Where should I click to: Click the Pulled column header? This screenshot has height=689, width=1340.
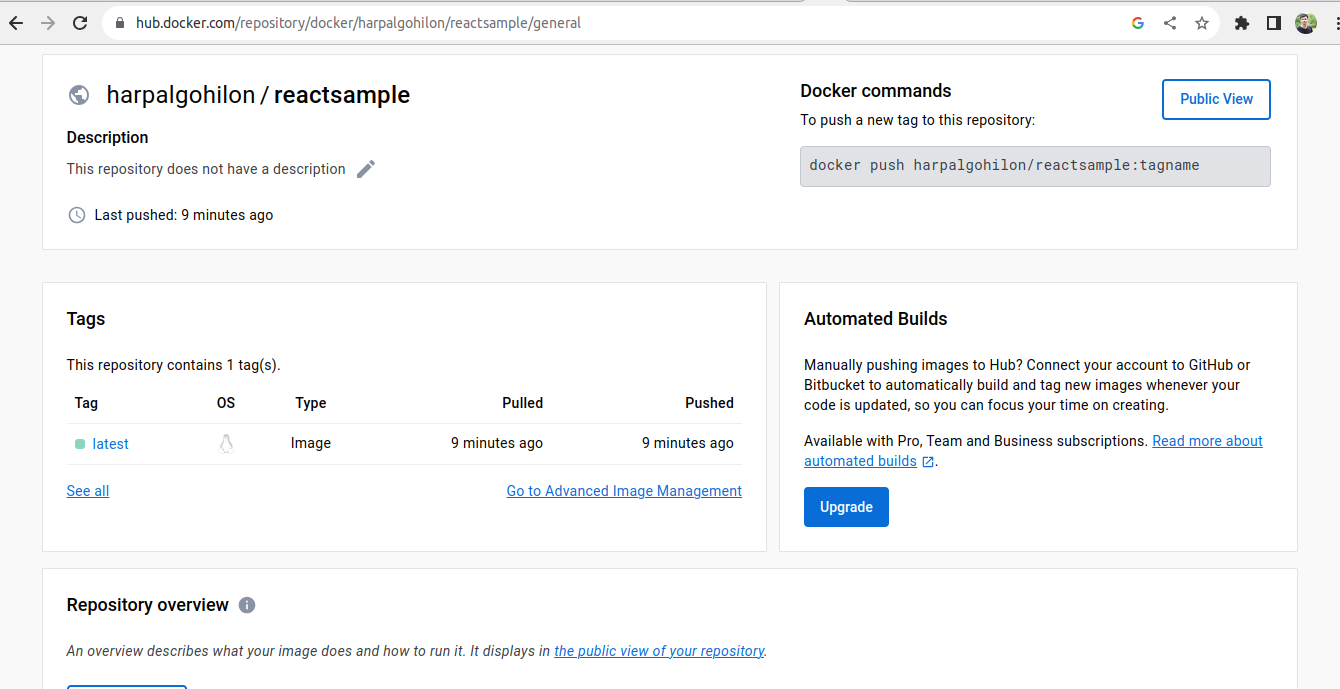[522, 403]
